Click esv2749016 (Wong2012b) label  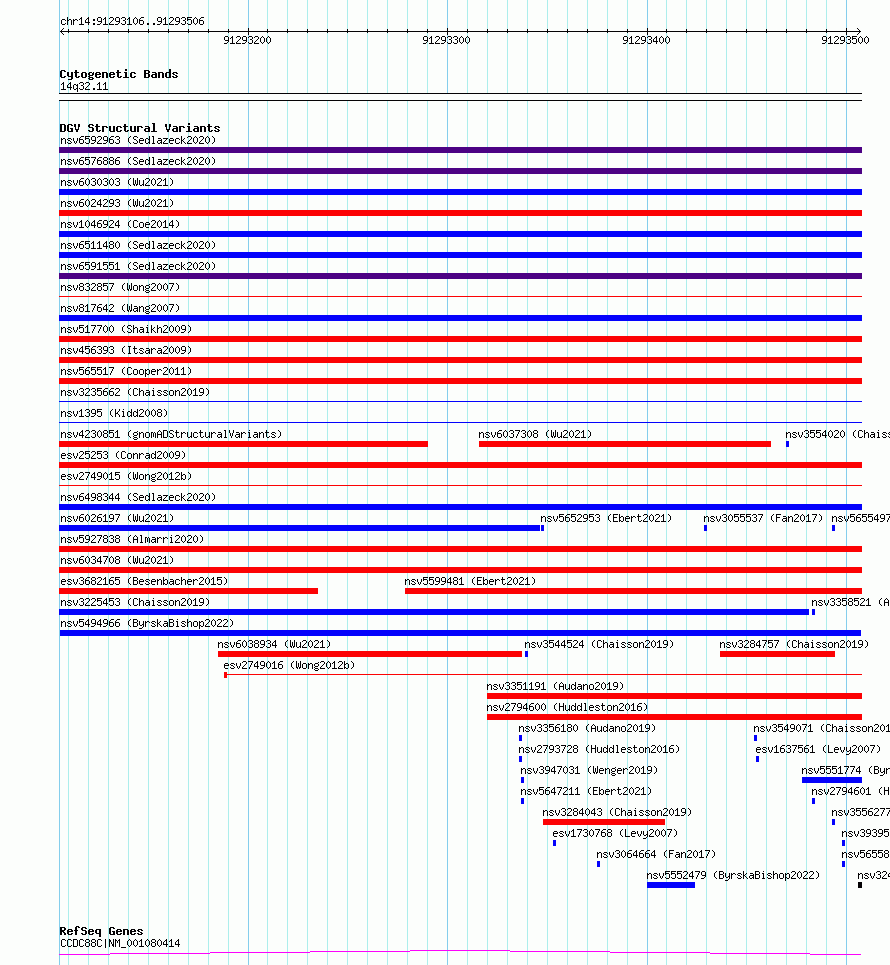pos(289,665)
